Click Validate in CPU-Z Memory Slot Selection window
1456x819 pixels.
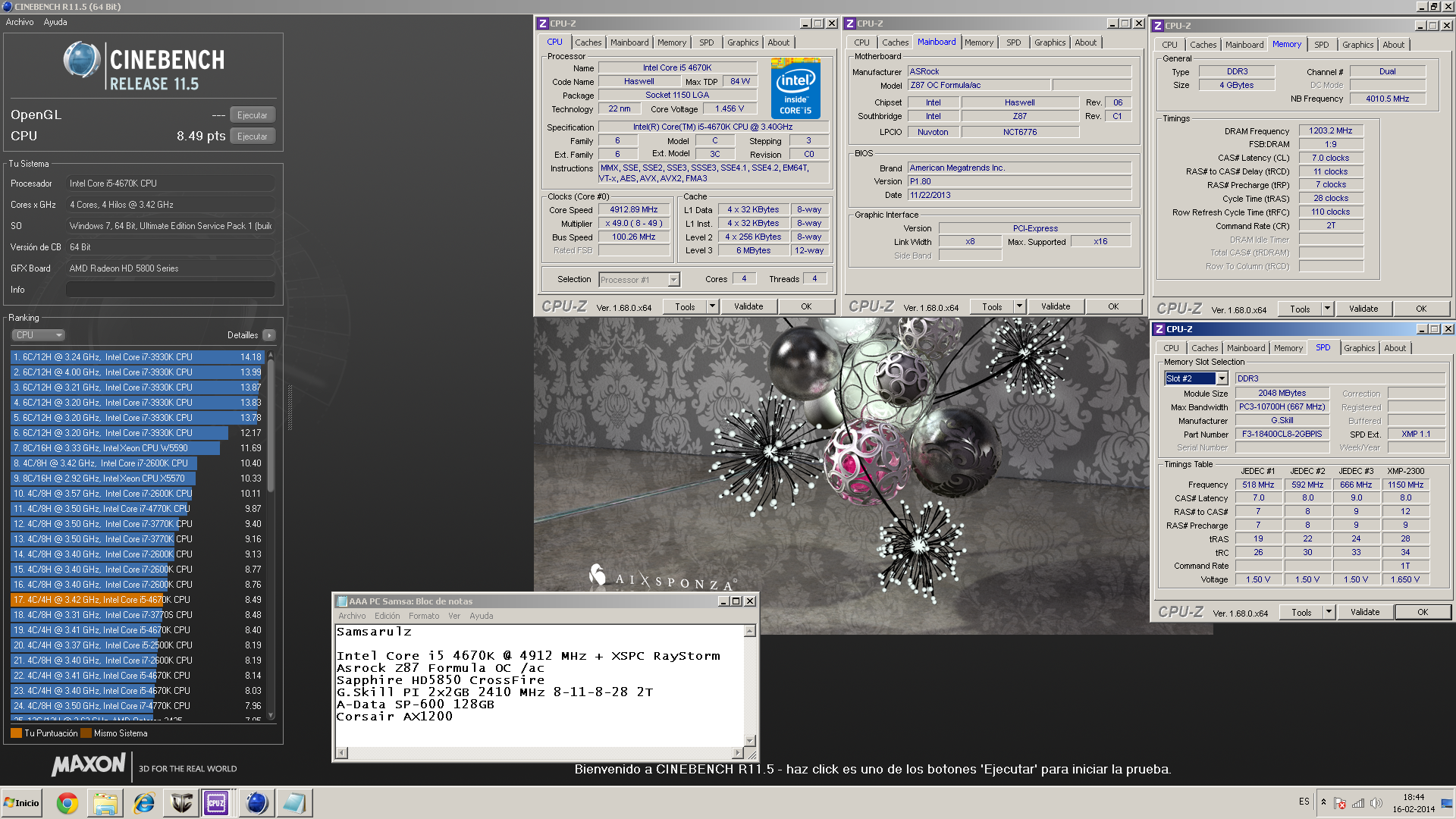click(x=1365, y=612)
